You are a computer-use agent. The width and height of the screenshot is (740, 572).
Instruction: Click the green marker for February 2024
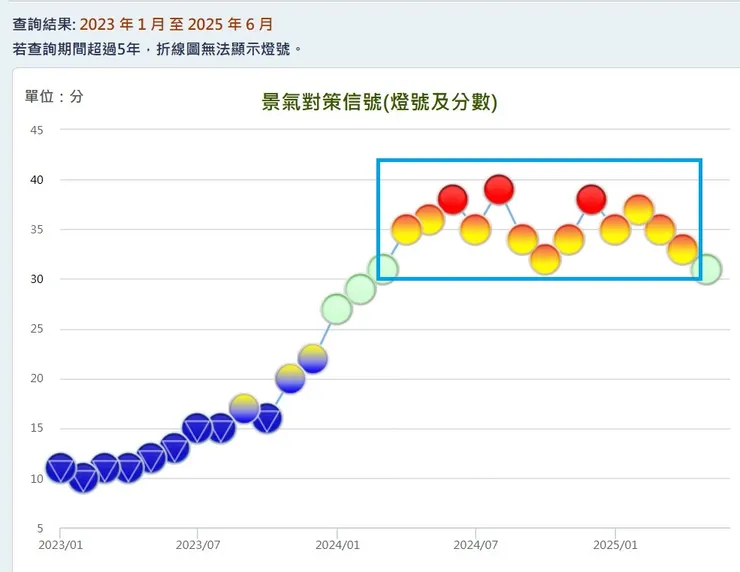point(360,289)
